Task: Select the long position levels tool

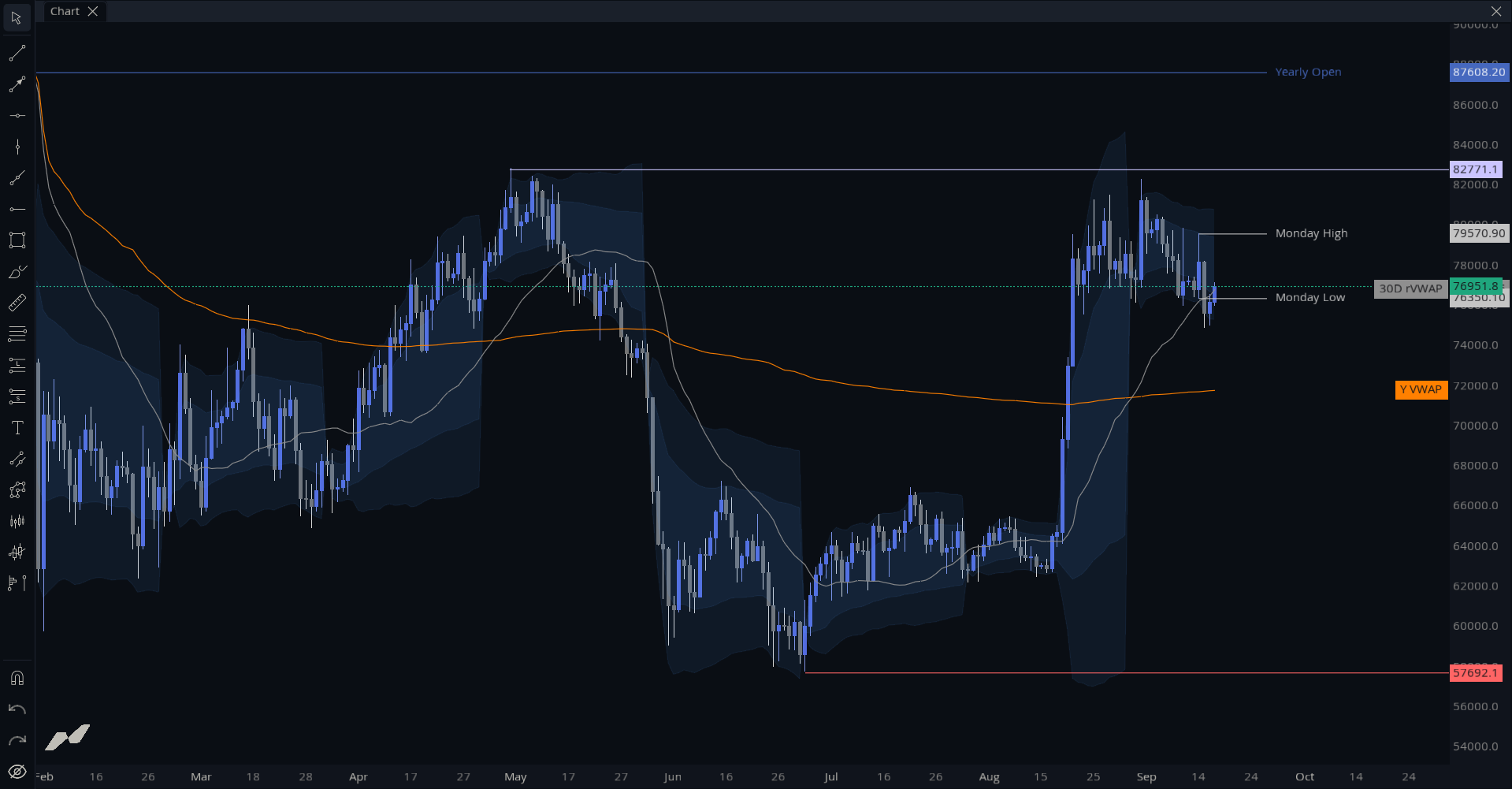Action: (17, 365)
